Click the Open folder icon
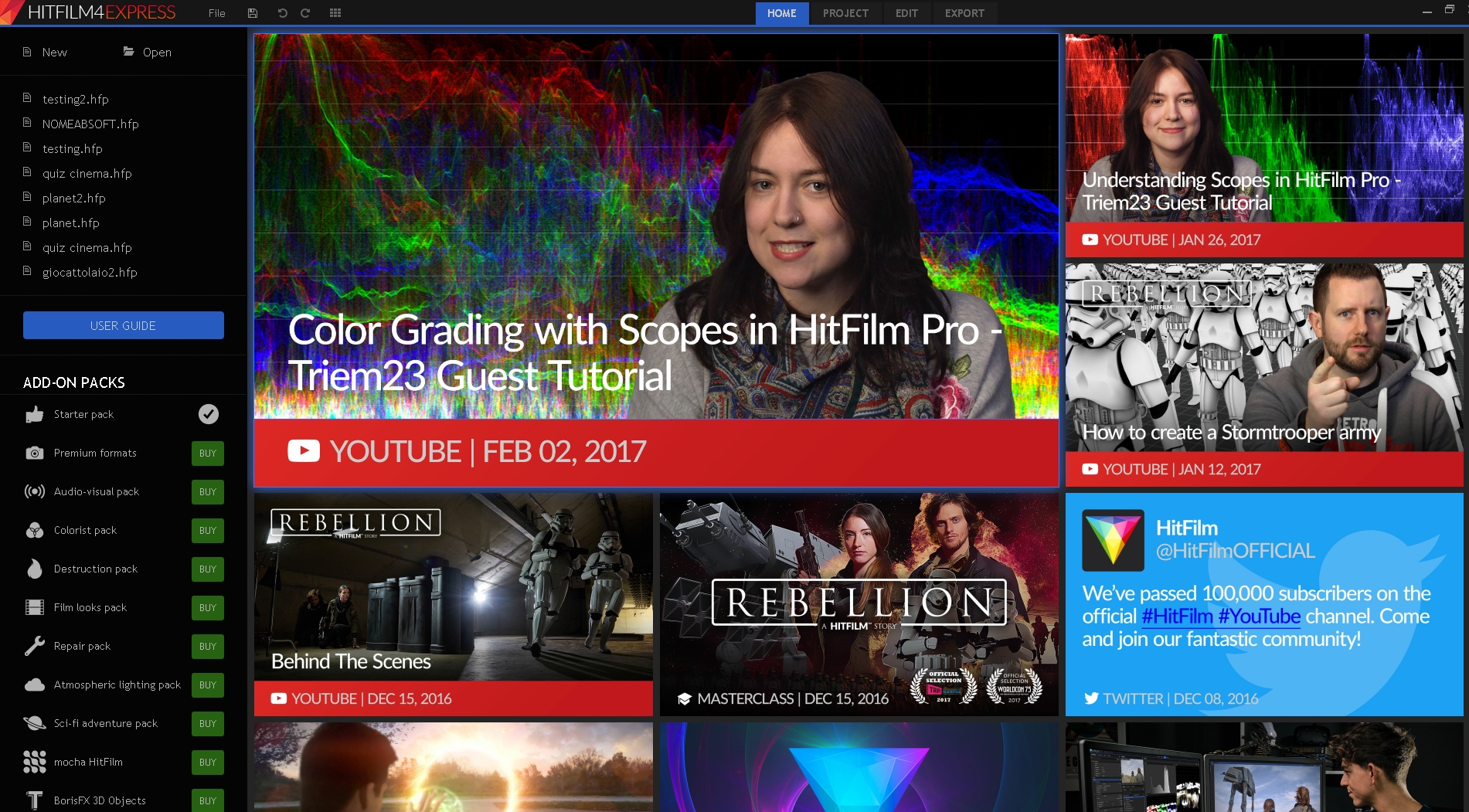 (x=129, y=52)
